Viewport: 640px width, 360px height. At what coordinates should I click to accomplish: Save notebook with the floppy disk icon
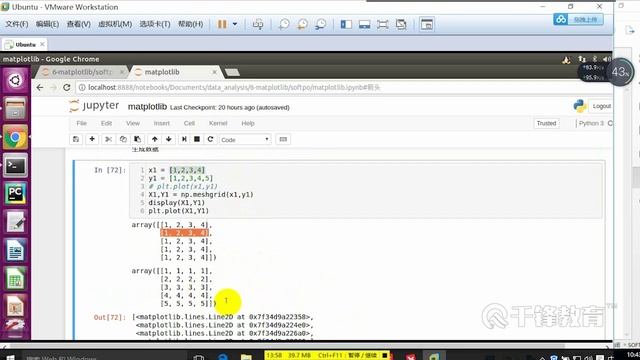click(76, 139)
